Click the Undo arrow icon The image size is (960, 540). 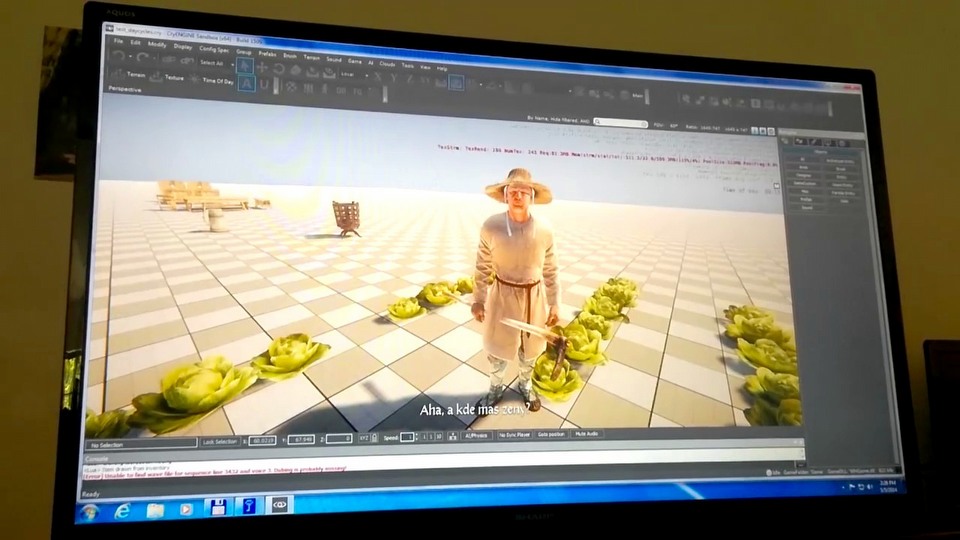[117, 57]
